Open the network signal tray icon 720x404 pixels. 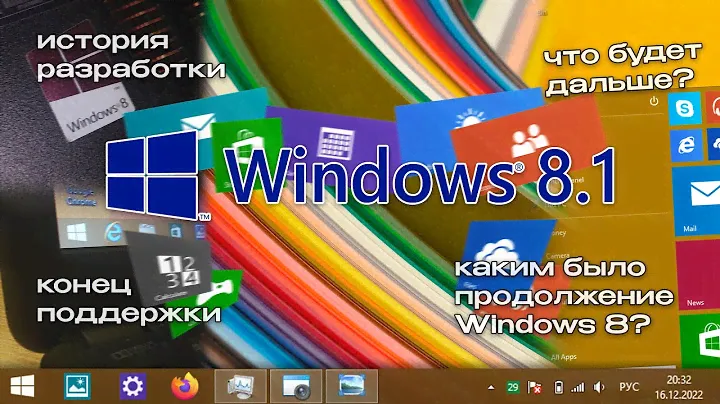(x=578, y=386)
